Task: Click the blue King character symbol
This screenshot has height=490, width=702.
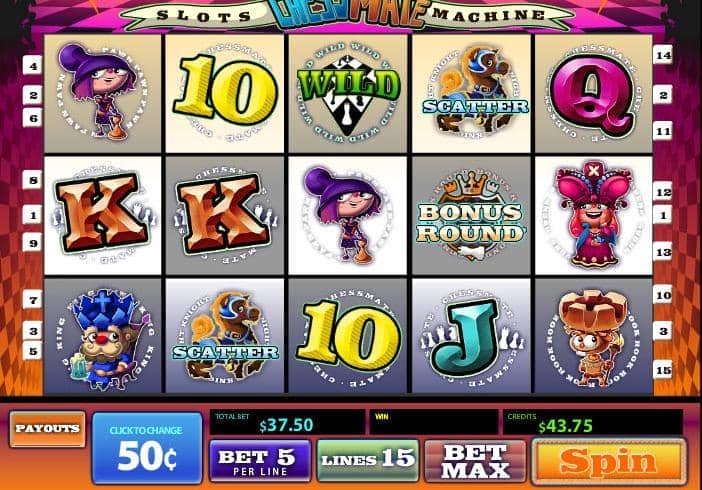Action: pos(103,336)
